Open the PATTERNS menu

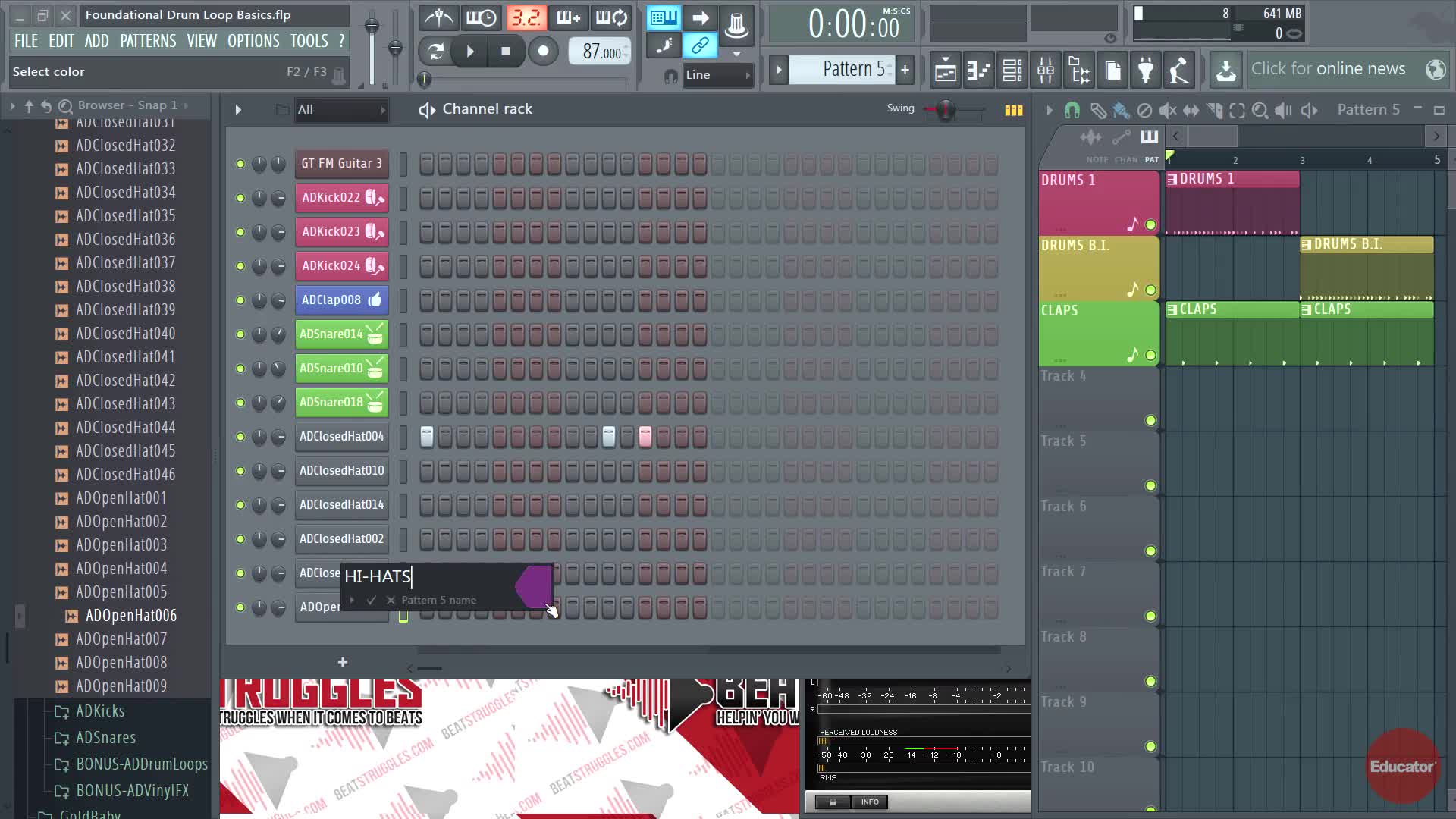point(148,41)
